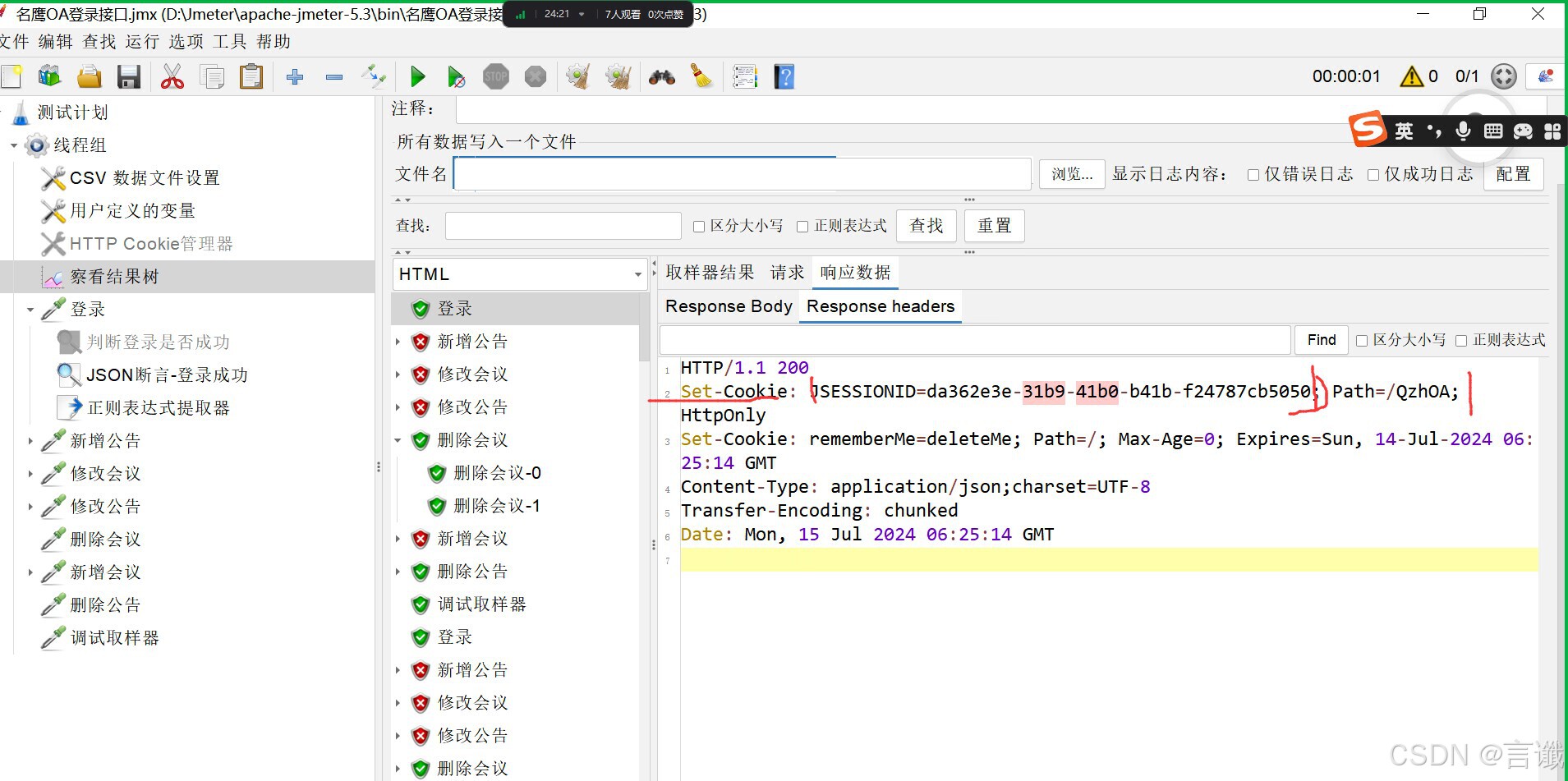This screenshot has width=1568, height=781.
Task: Click the Sogou input method S icon
Action: click(1368, 129)
